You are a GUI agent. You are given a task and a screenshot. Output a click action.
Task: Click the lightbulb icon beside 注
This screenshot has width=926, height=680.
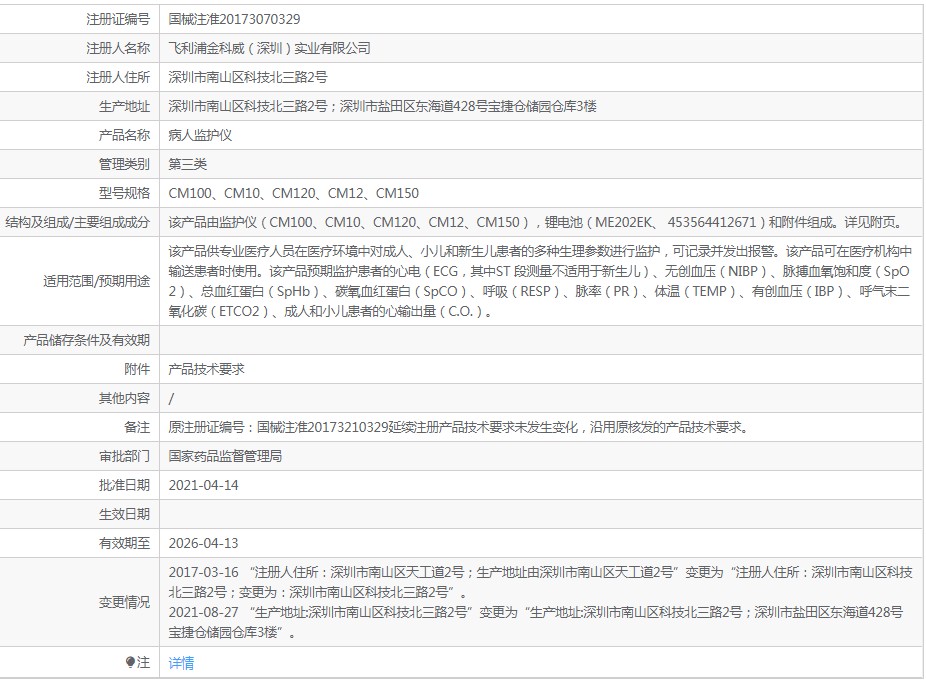(x=130, y=663)
